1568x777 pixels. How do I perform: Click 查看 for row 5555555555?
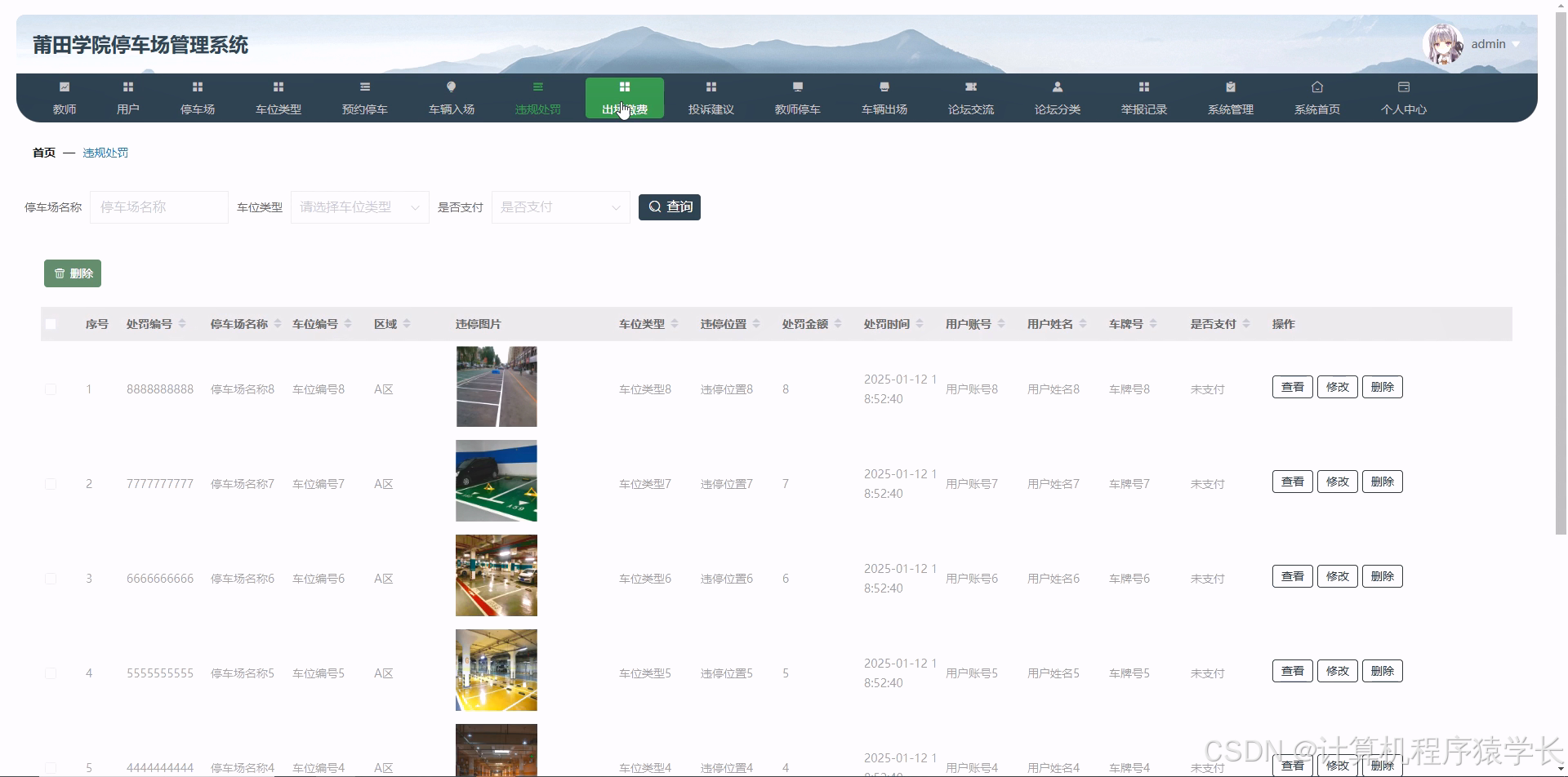tap(1293, 671)
